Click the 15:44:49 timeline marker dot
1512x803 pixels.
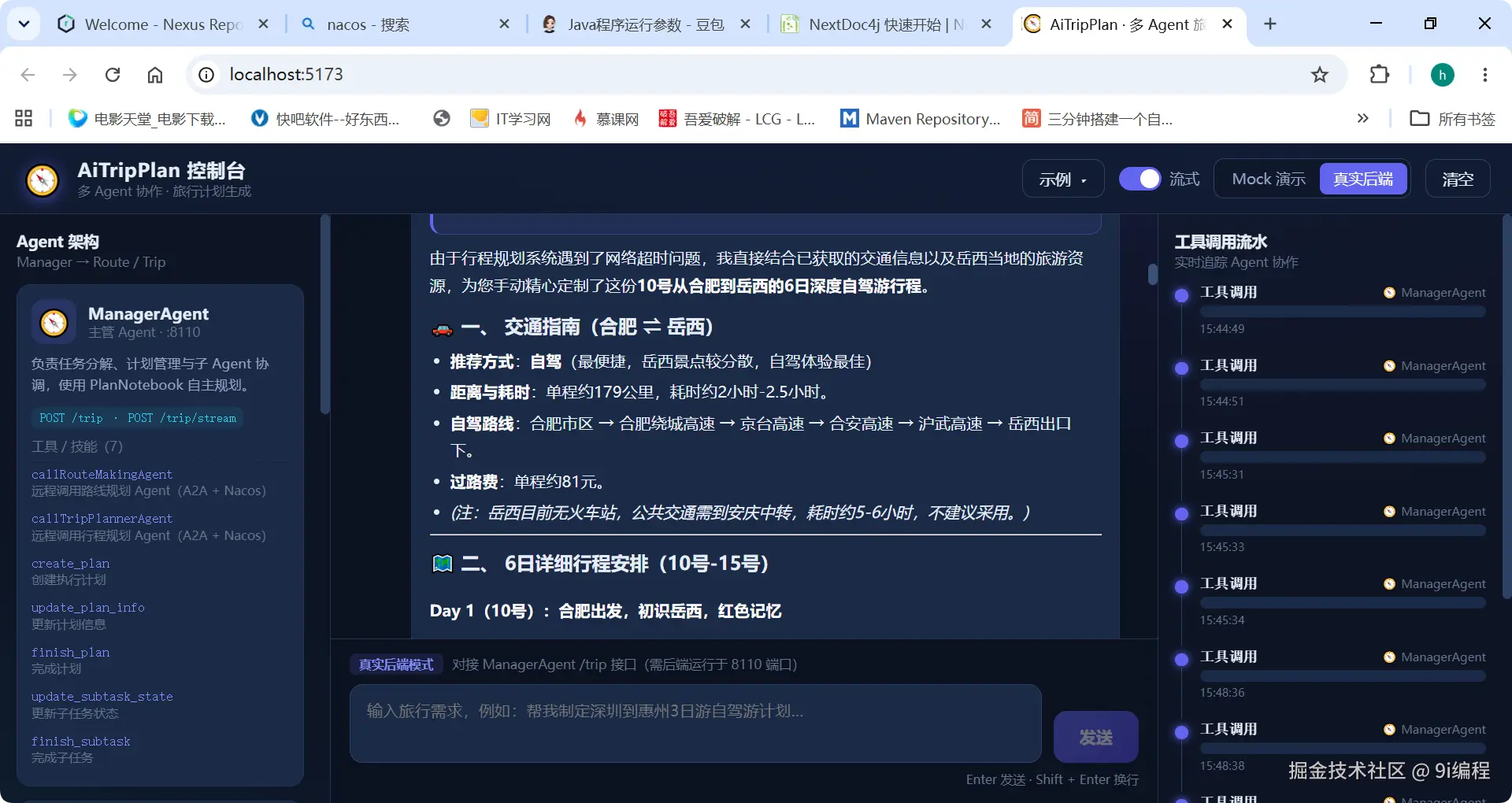click(x=1181, y=295)
